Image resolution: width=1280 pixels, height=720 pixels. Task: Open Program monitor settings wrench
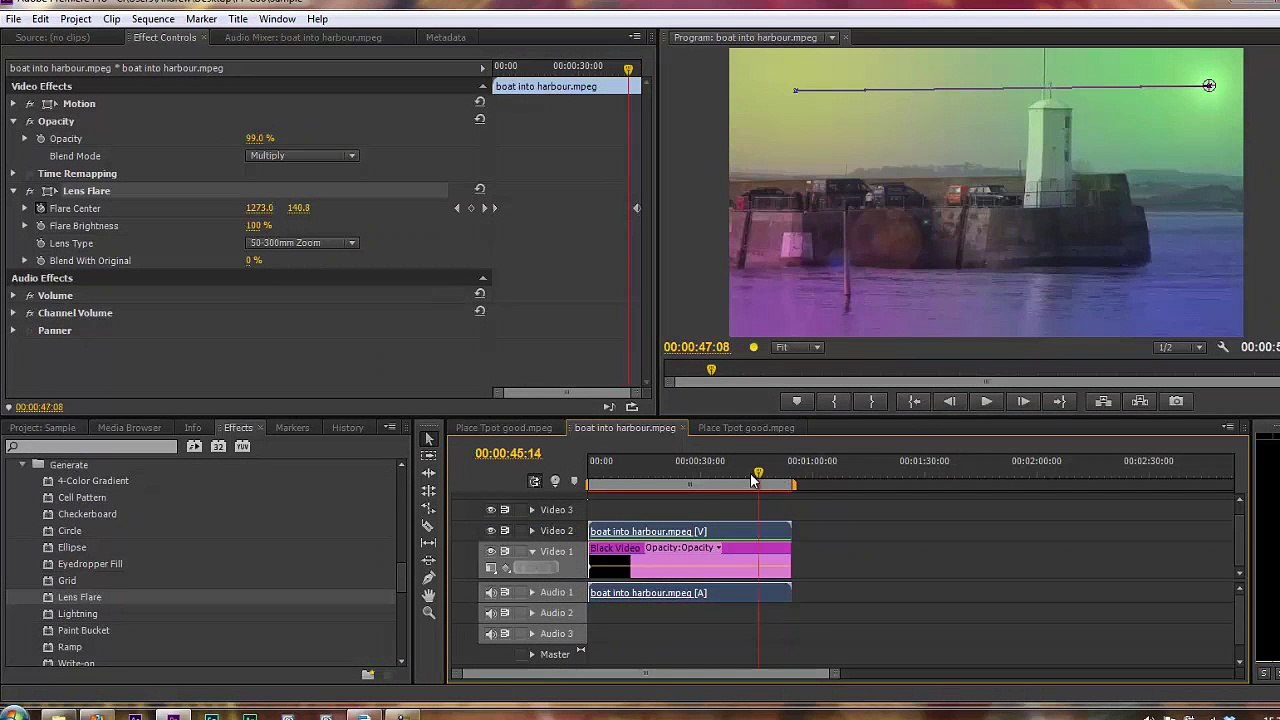(1223, 347)
